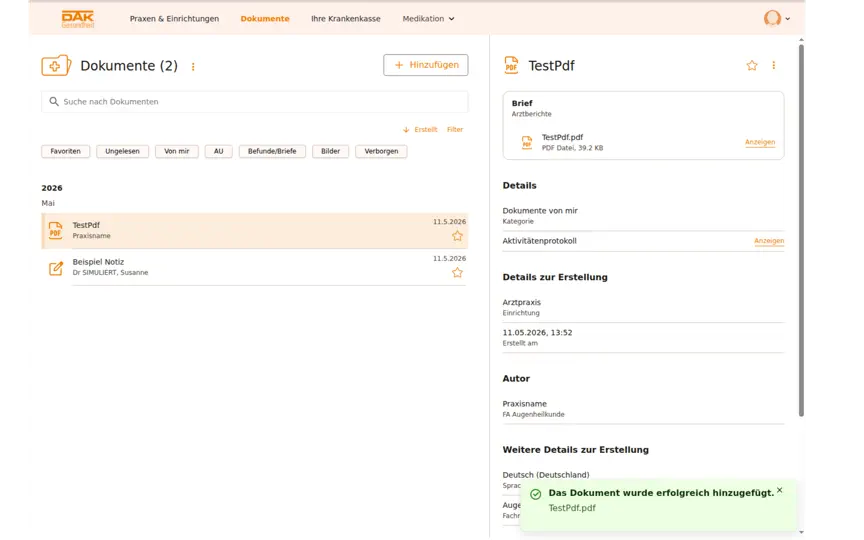Mark TestPdf list row as favorite
This screenshot has height=540, width=864.
[x=457, y=236]
